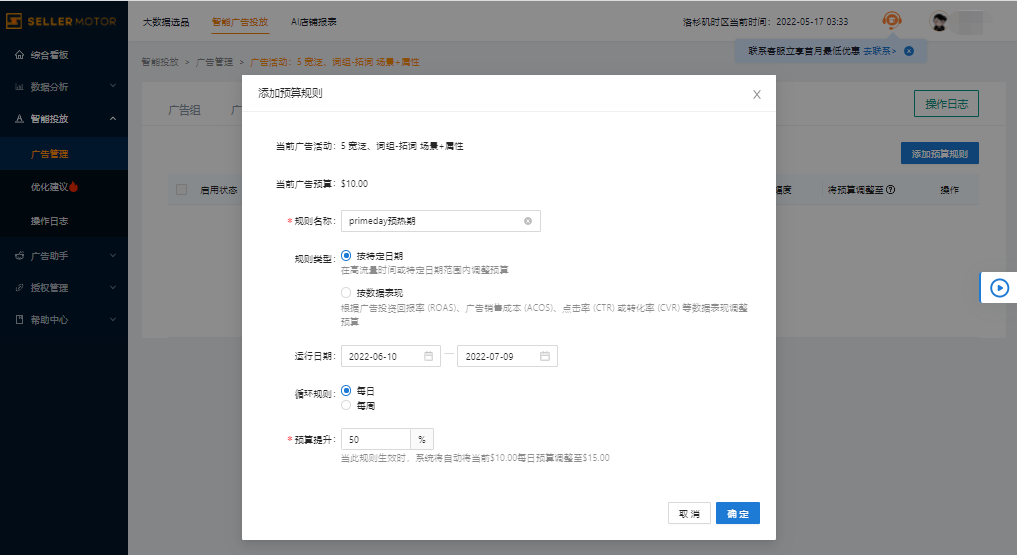Open 广告管理 in the sidebar
The height and width of the screenshot is (555, 1017).
pos(64,154)
